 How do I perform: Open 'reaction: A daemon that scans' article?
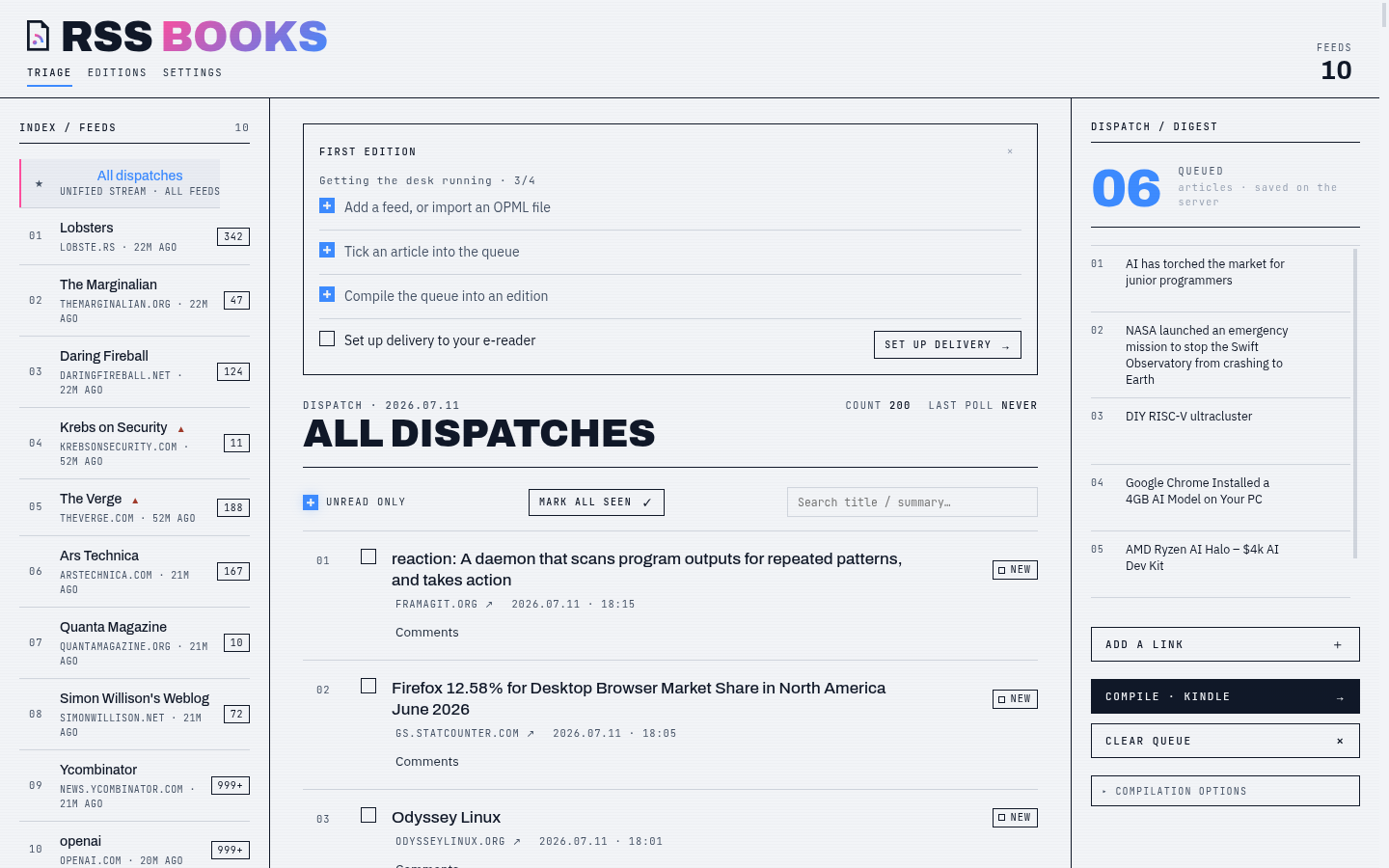(646, 569)
